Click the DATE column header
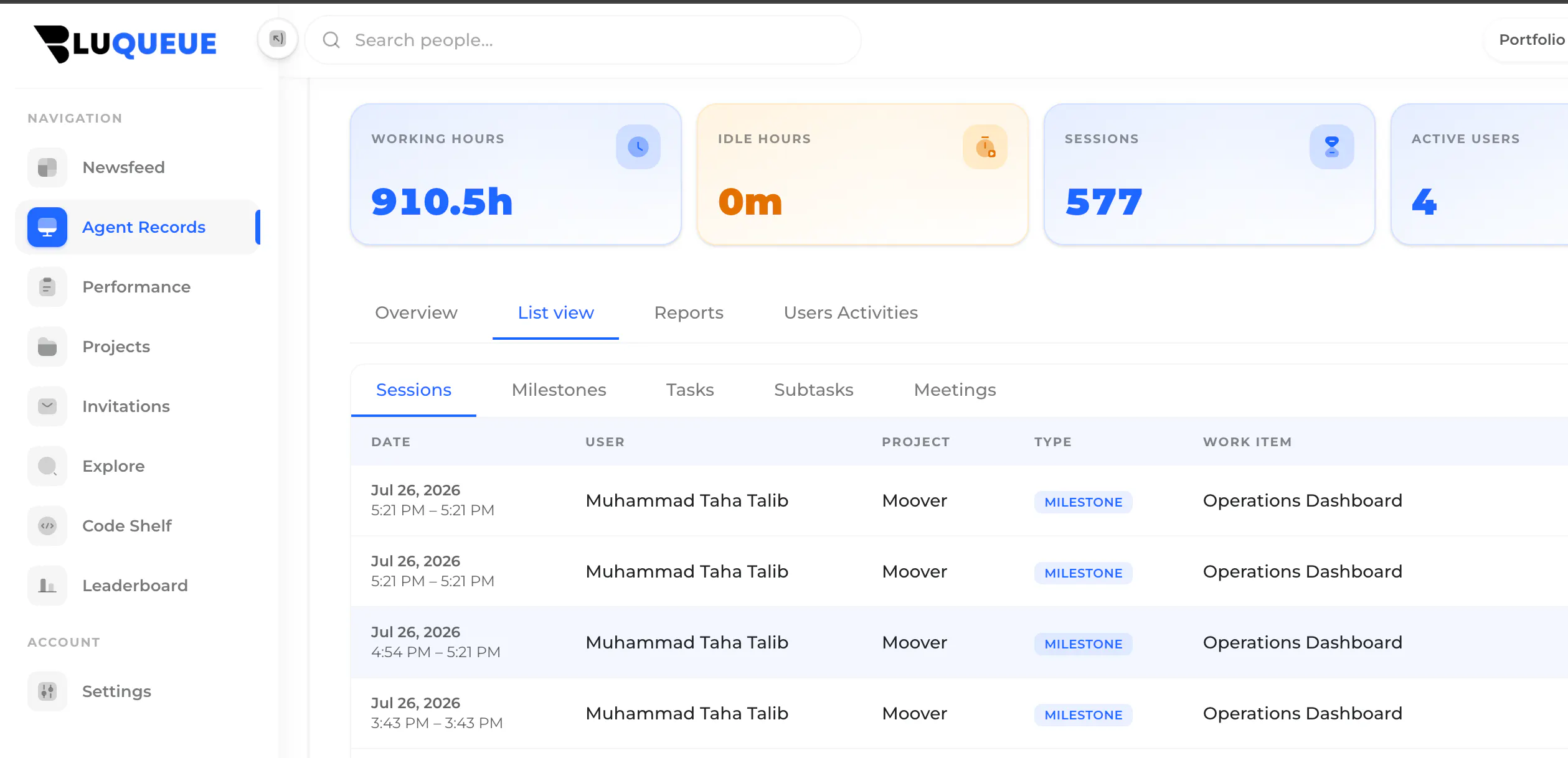 pyautogui.click(x=391, y=442)
